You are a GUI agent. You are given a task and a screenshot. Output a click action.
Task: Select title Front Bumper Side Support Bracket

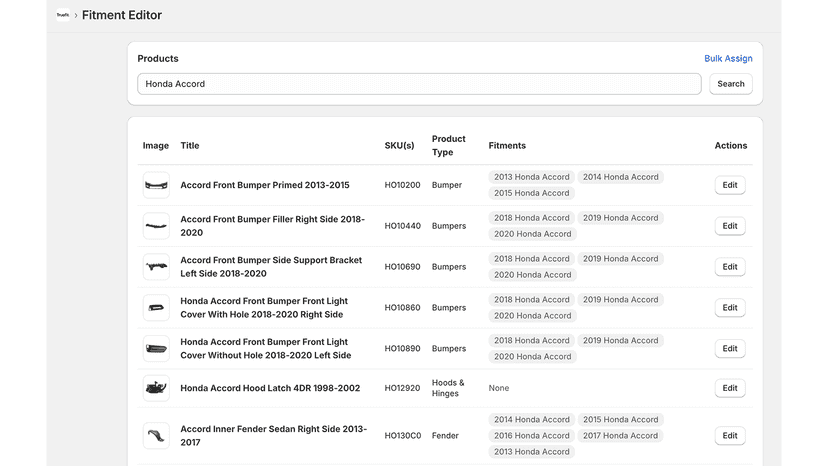point(271,267)
